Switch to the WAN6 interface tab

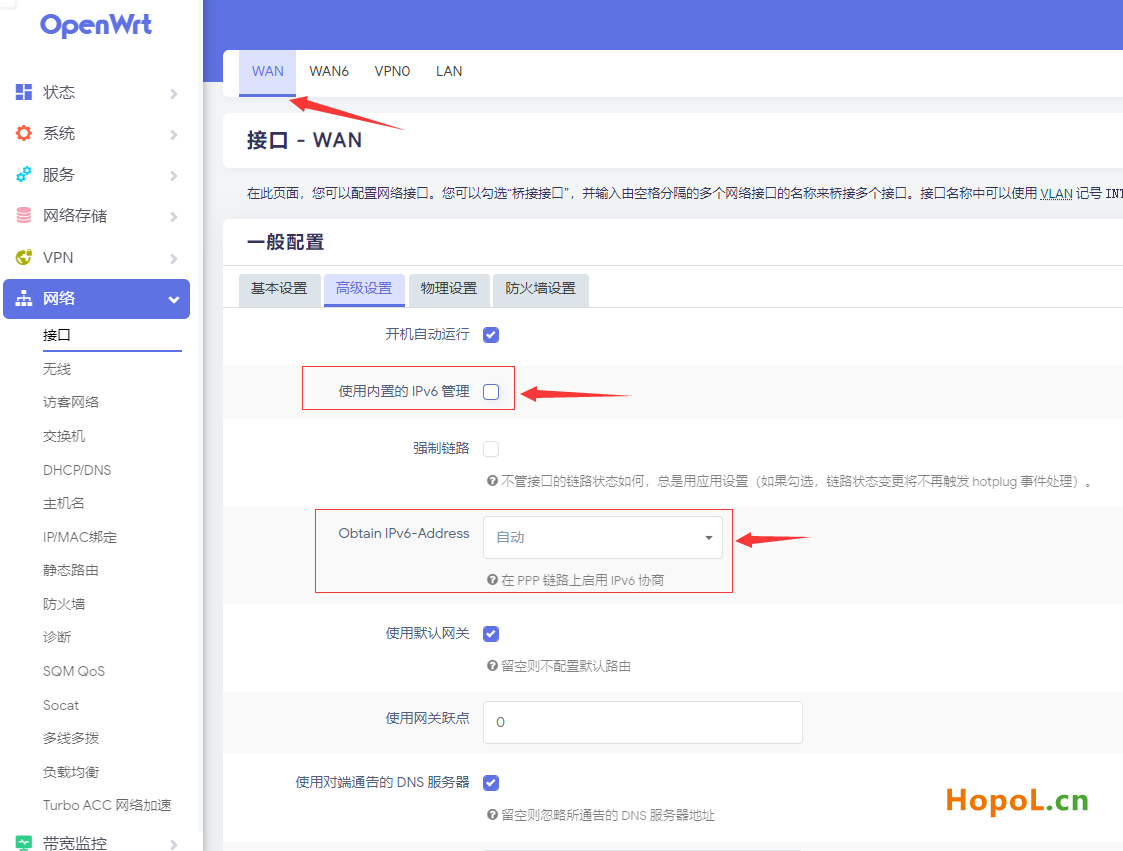[329, 72]
